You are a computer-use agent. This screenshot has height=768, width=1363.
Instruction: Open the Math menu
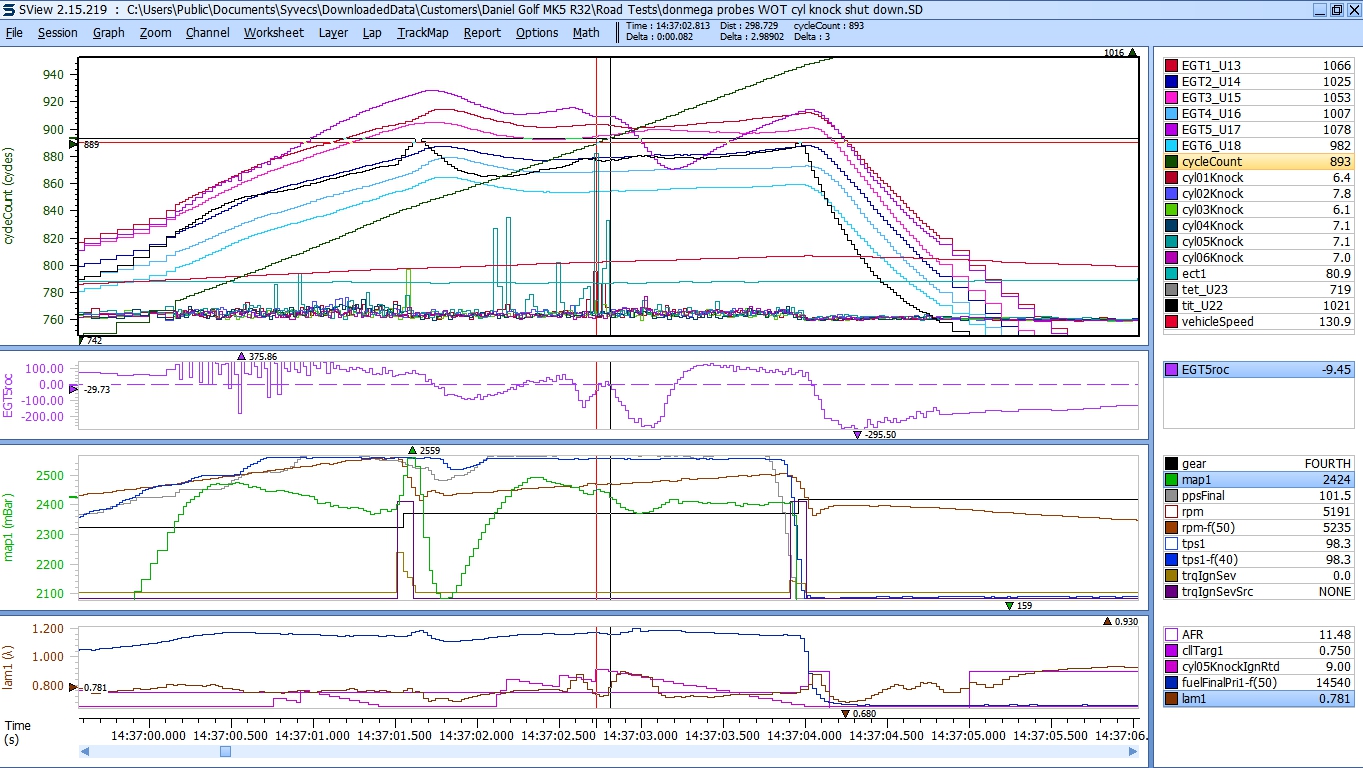(586, 32)
